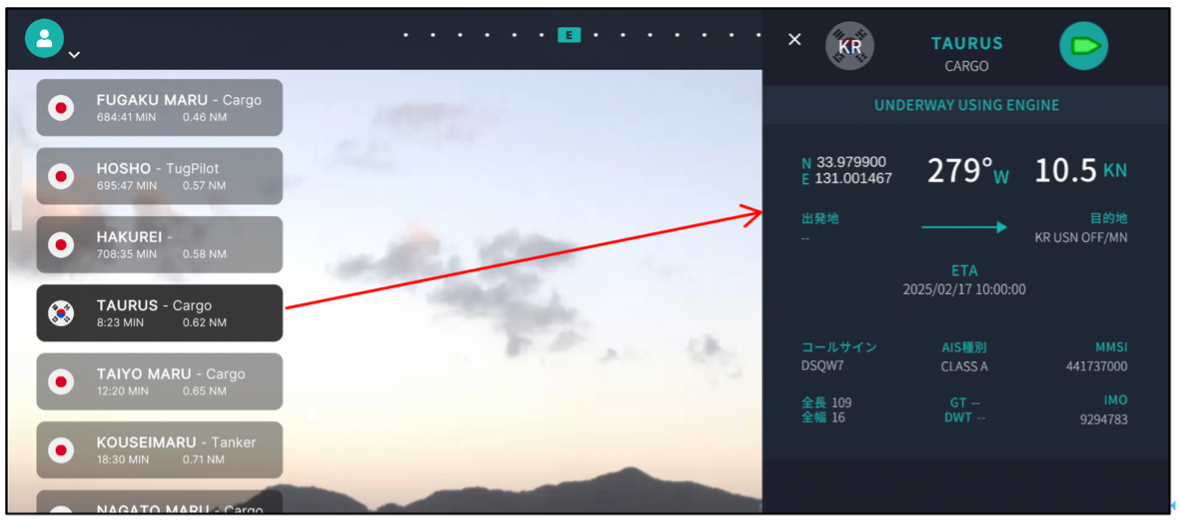The width and height of the screenshot is (1179, 525).
Task: Click the UNDERWAY USING ENGINE status bar
Action: pos(966,105)
